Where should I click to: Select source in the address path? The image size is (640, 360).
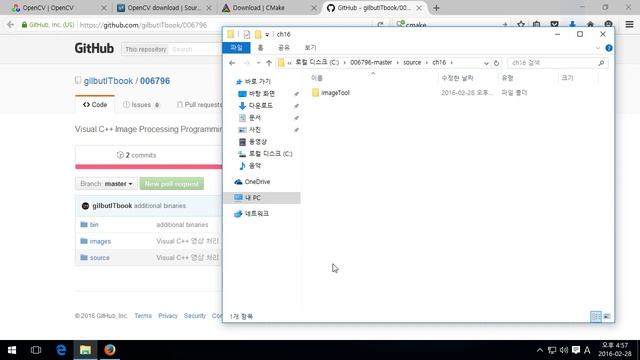tap(412, 62)
